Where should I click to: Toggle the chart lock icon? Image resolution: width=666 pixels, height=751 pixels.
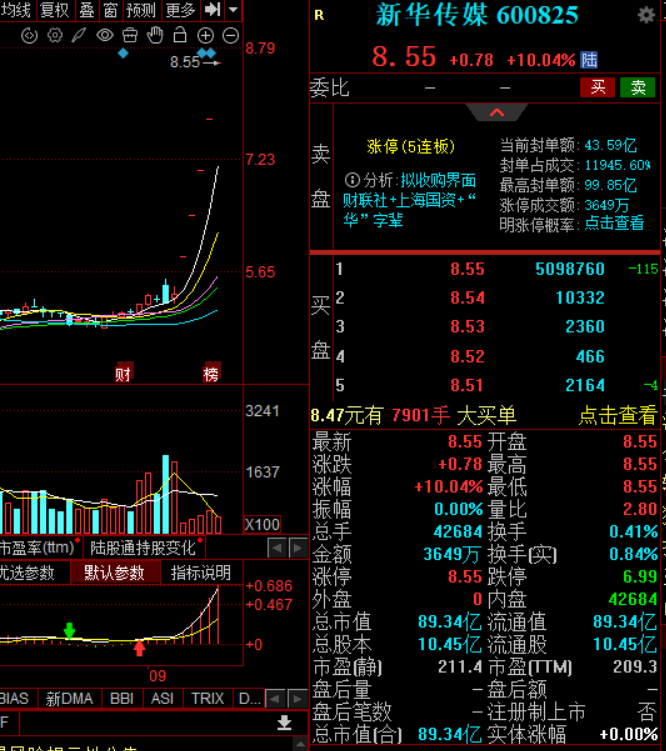pyautogui.click(x=180, y=35)
